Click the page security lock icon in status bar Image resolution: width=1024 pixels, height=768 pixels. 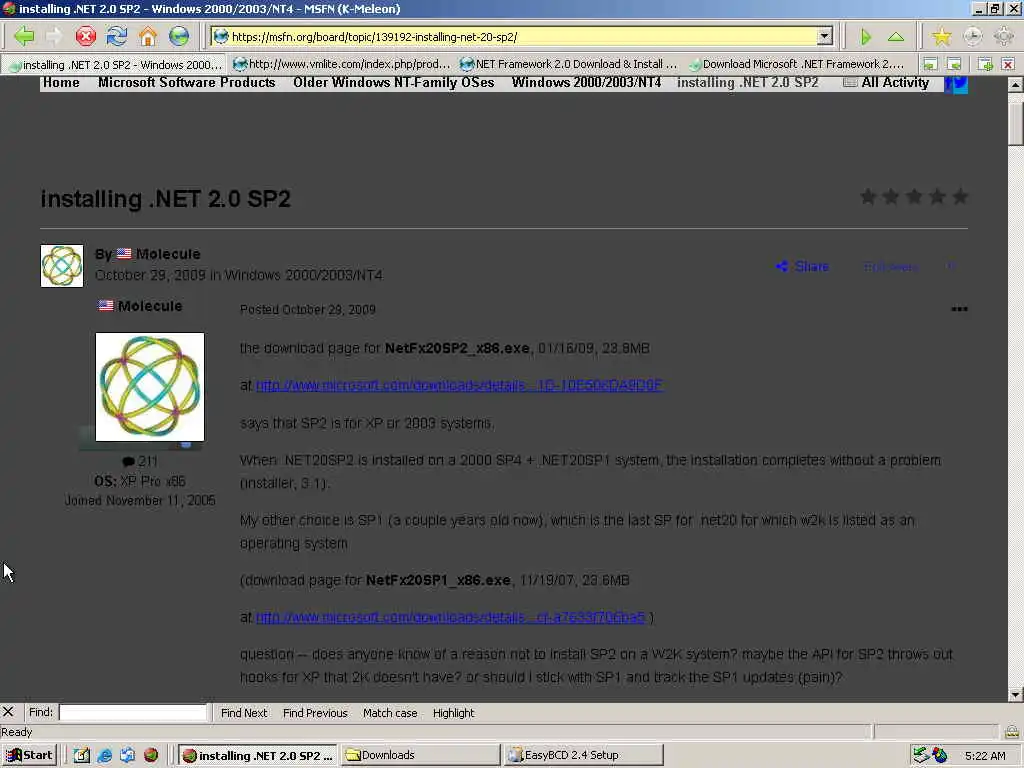[x=1012, y=732]
